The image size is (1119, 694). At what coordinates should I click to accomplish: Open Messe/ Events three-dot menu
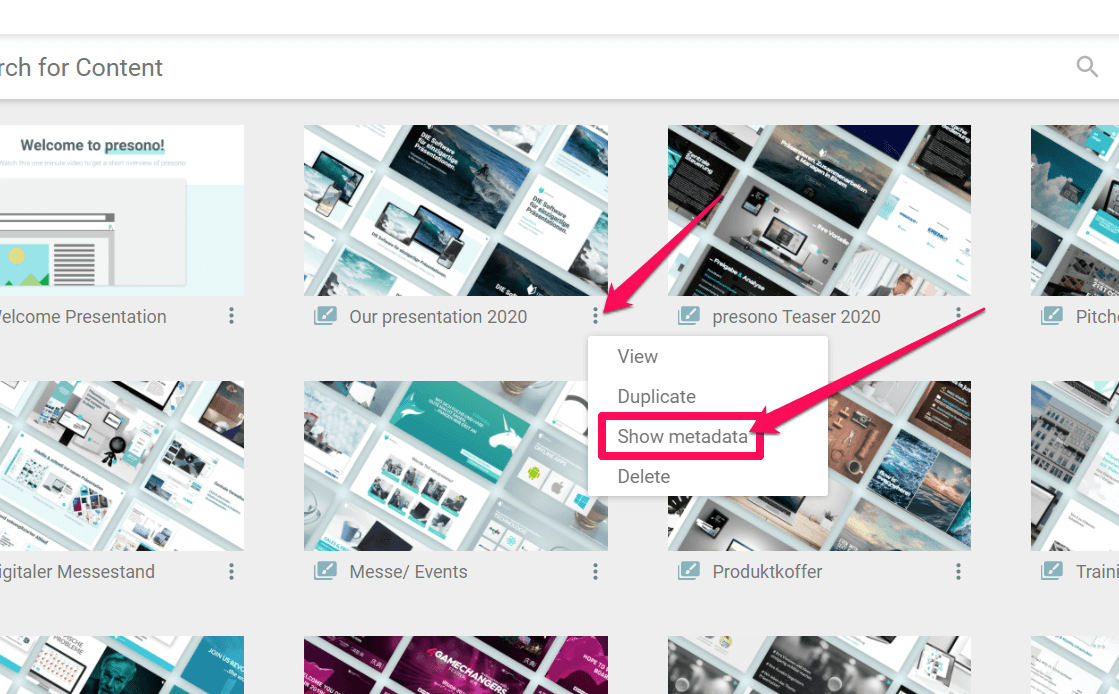pos(595,571)
